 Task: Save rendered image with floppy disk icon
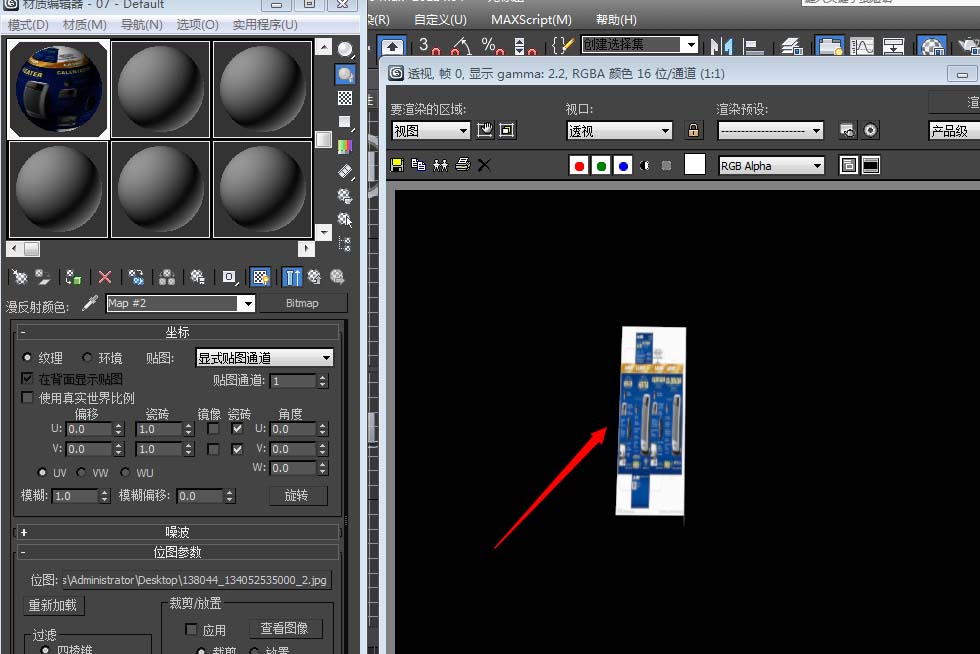tap(397, 165)
